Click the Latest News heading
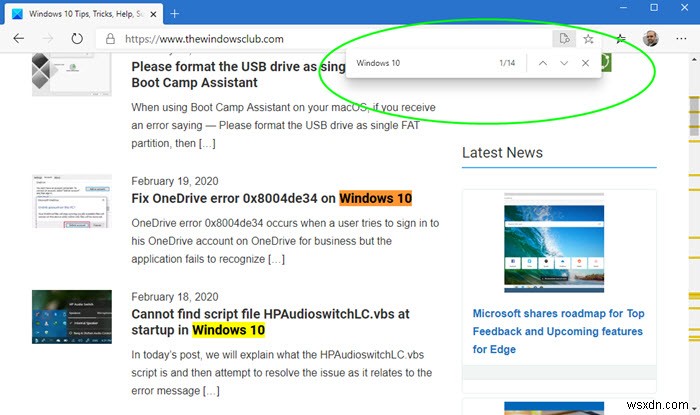The width and height of the screenshot is (700, 415). point(502,153)
